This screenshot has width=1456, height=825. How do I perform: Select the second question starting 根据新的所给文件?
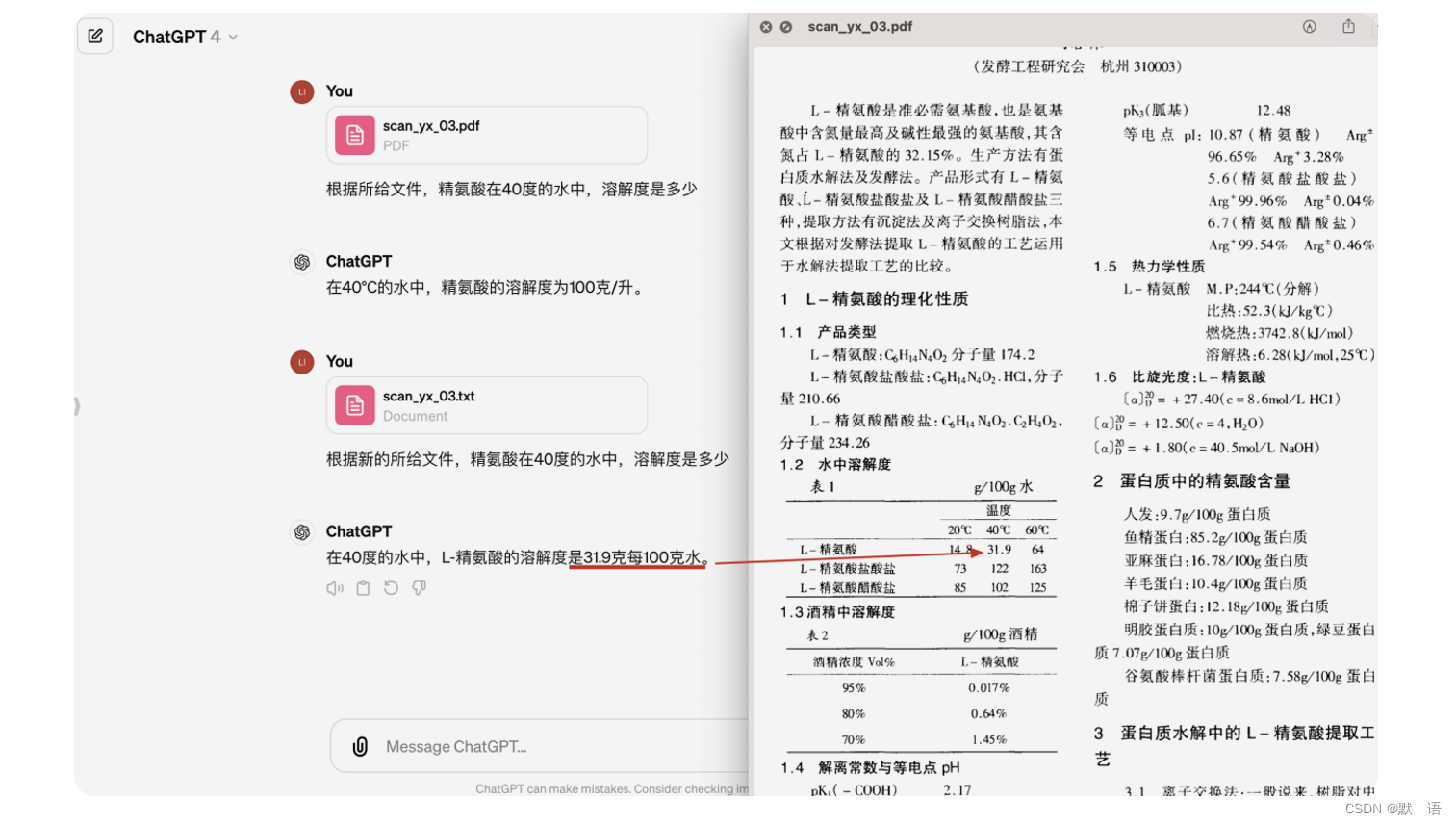point(527,460)
